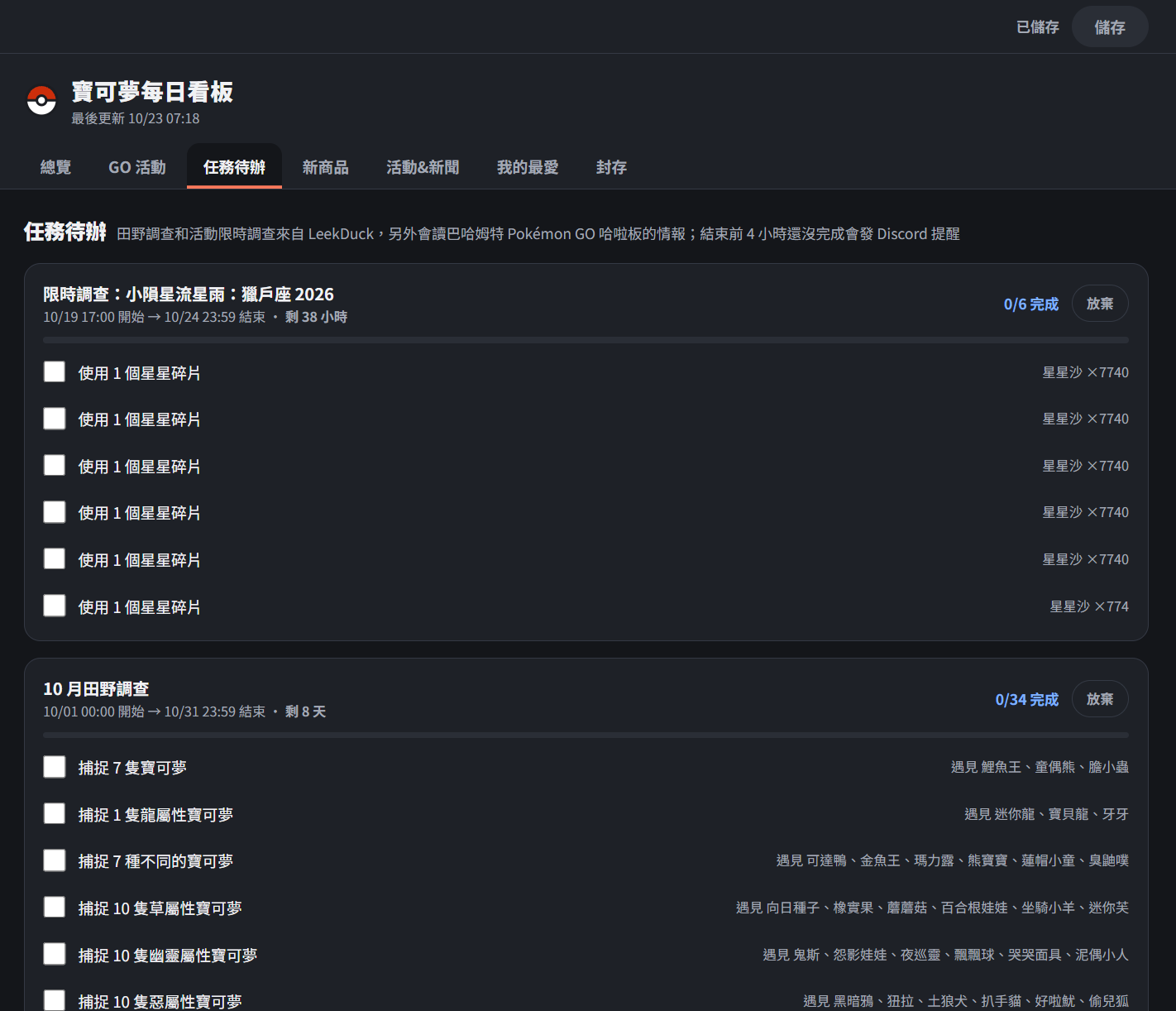
Task: Click the 0/34 完成 progress count
Action: coord(1027,700)
